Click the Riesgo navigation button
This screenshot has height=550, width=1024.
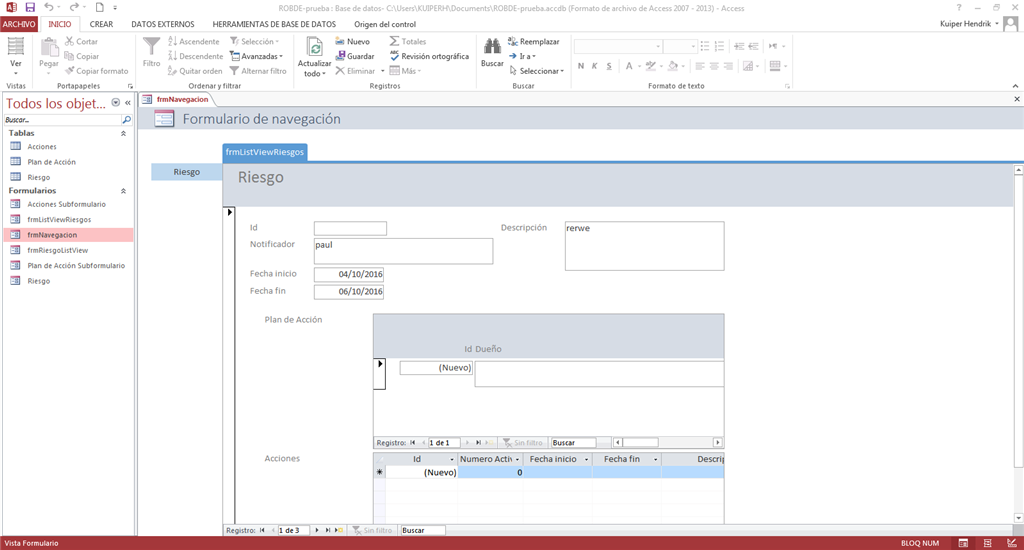[x=187, y=172]
